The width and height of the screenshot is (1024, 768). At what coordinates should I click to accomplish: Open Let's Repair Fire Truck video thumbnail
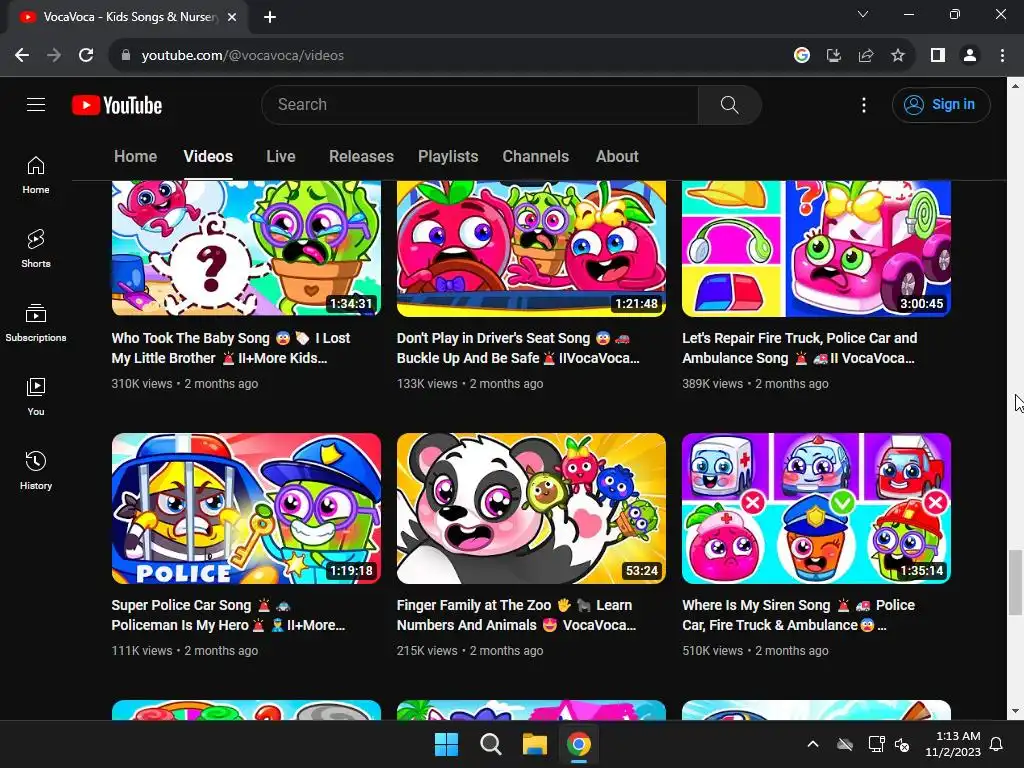816,249
